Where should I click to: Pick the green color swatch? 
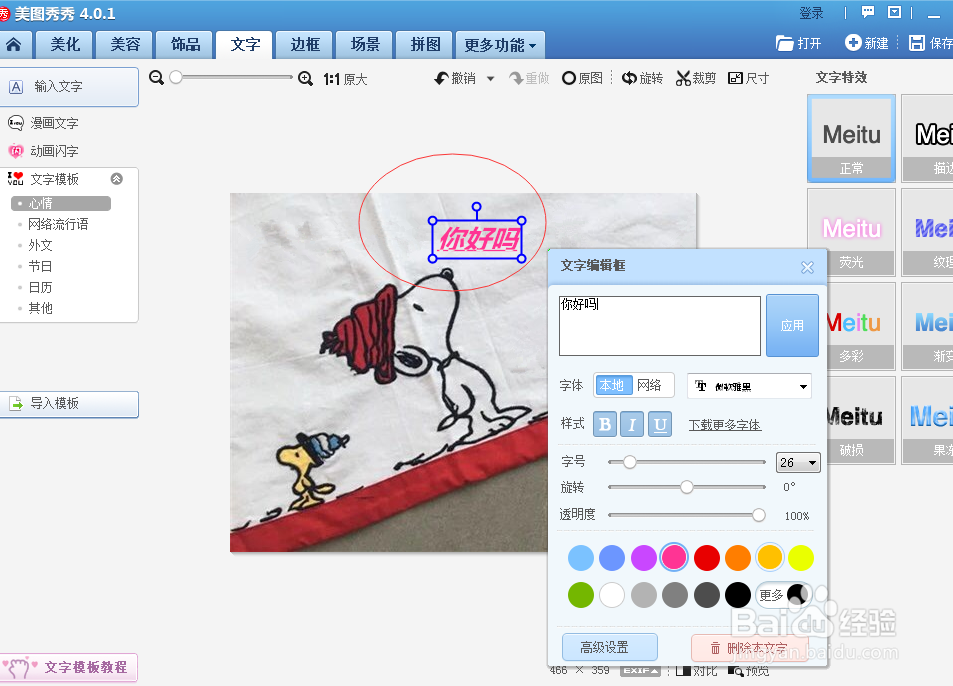(x=580, y=595)
